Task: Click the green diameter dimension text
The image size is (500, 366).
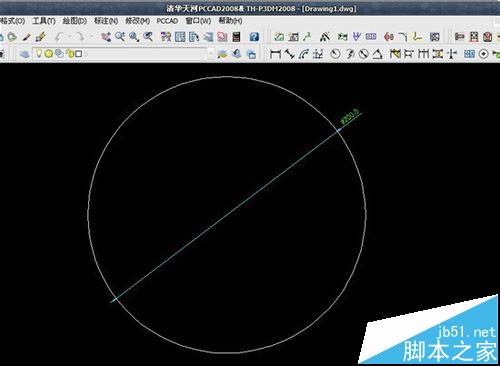Action: pyautogui.click(x=350, y=116)
